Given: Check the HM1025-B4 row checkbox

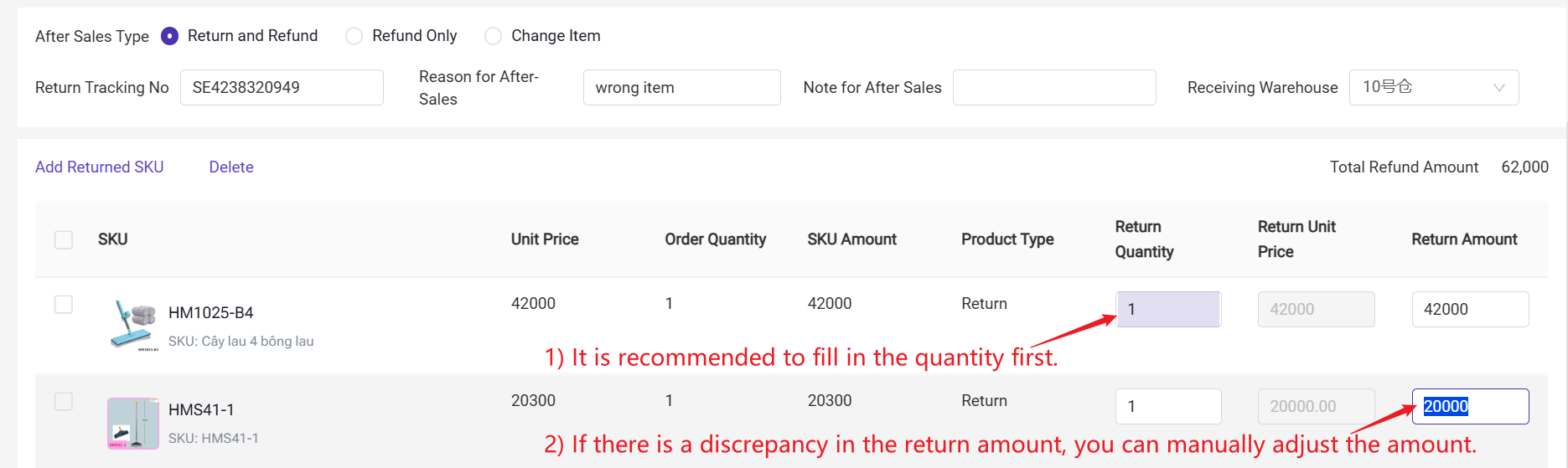Looking at the screenshot, I should (64, 304).
